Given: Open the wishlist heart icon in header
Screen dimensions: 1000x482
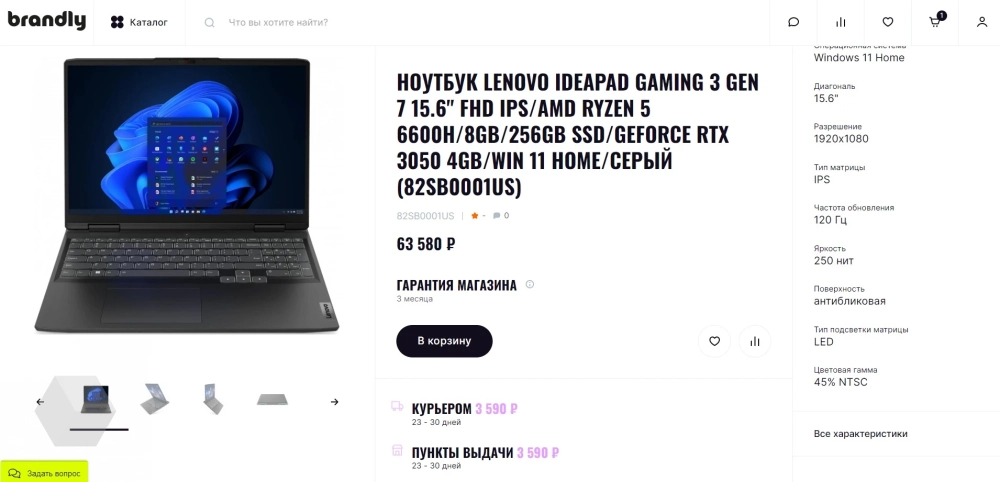Looking at the screenshot, I should 888,22.
